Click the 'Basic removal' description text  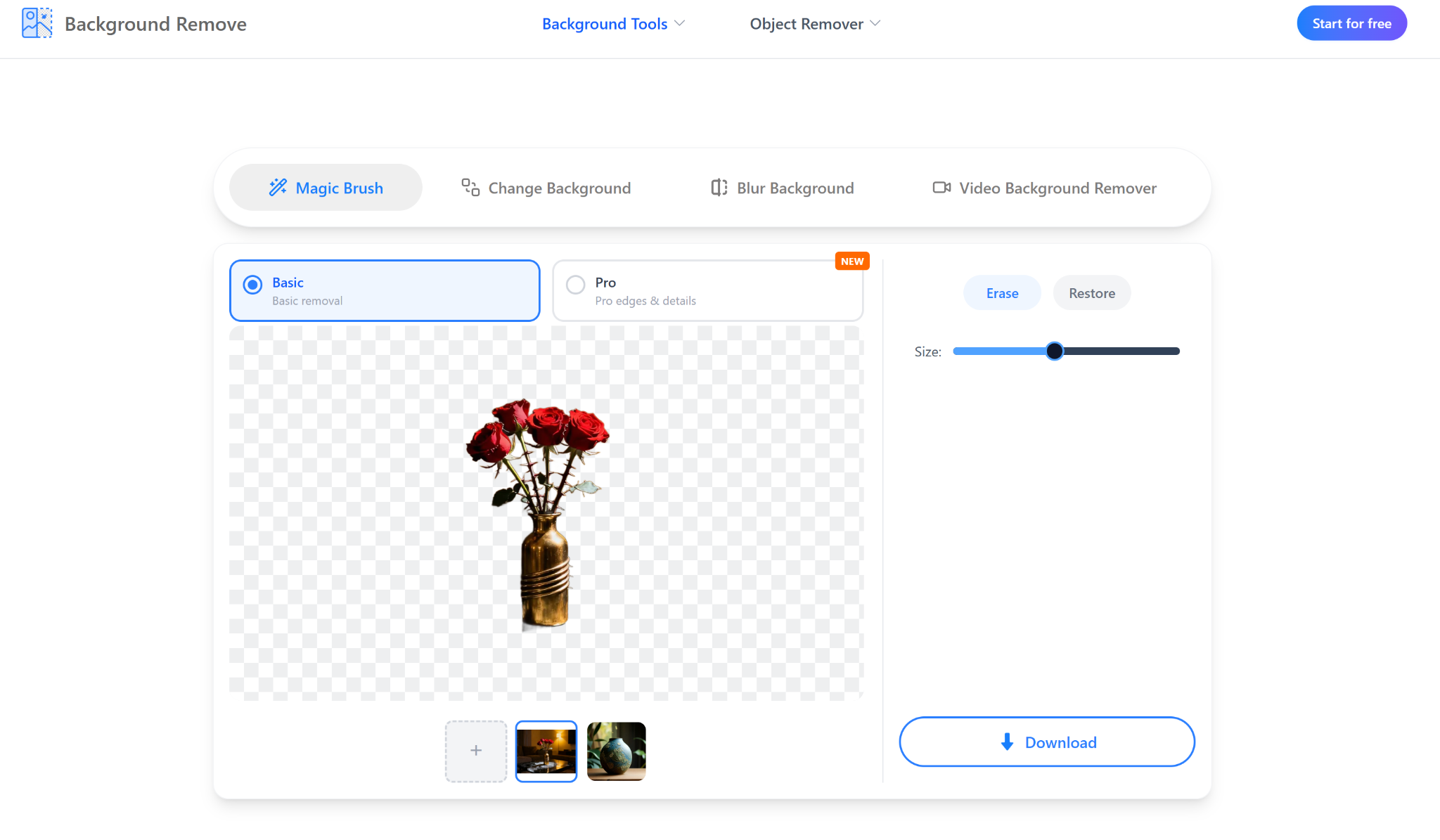[x=307, y=301]
